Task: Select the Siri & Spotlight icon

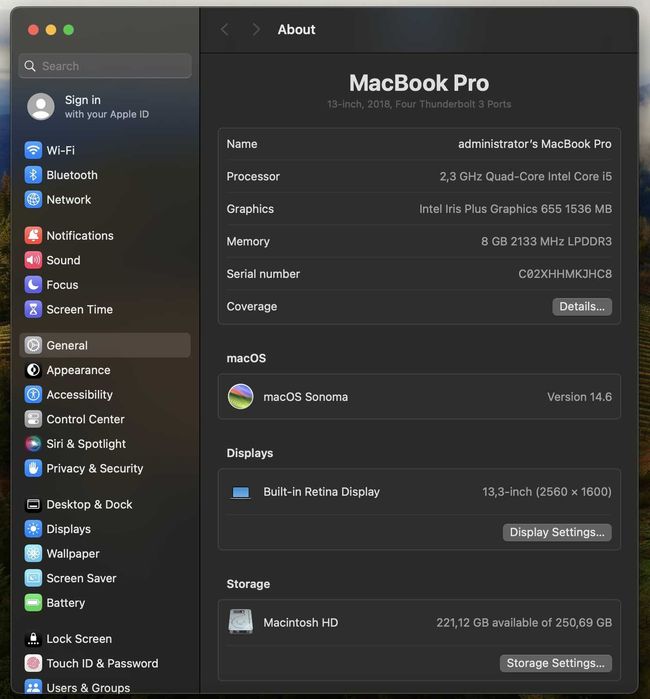Action: [x=33, y=444]
